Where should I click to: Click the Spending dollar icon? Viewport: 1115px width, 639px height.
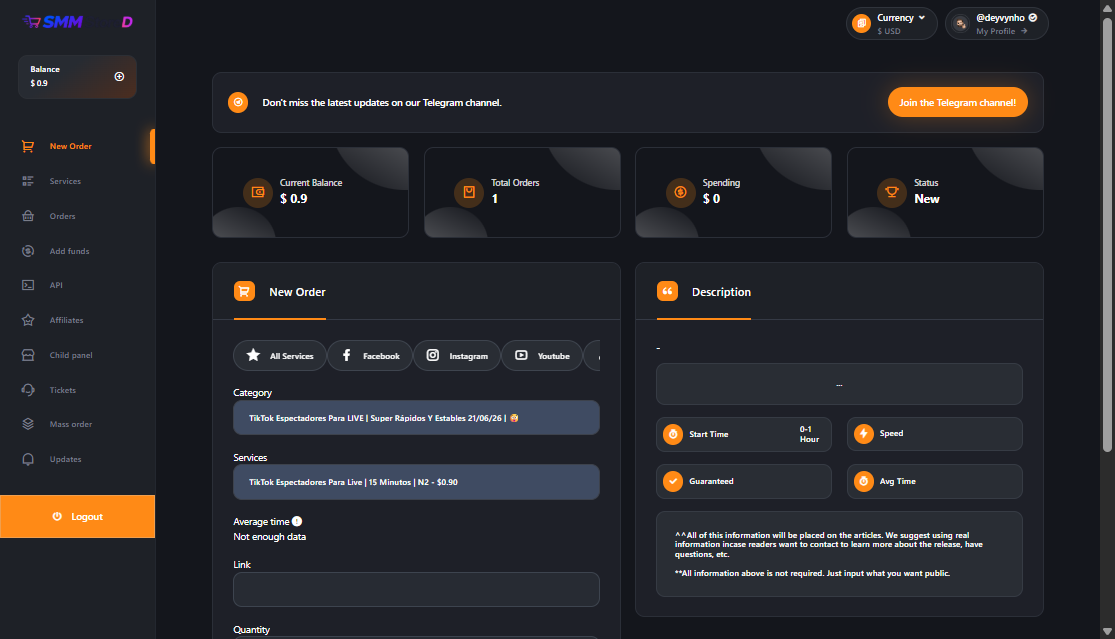click(x=681, y=192)
